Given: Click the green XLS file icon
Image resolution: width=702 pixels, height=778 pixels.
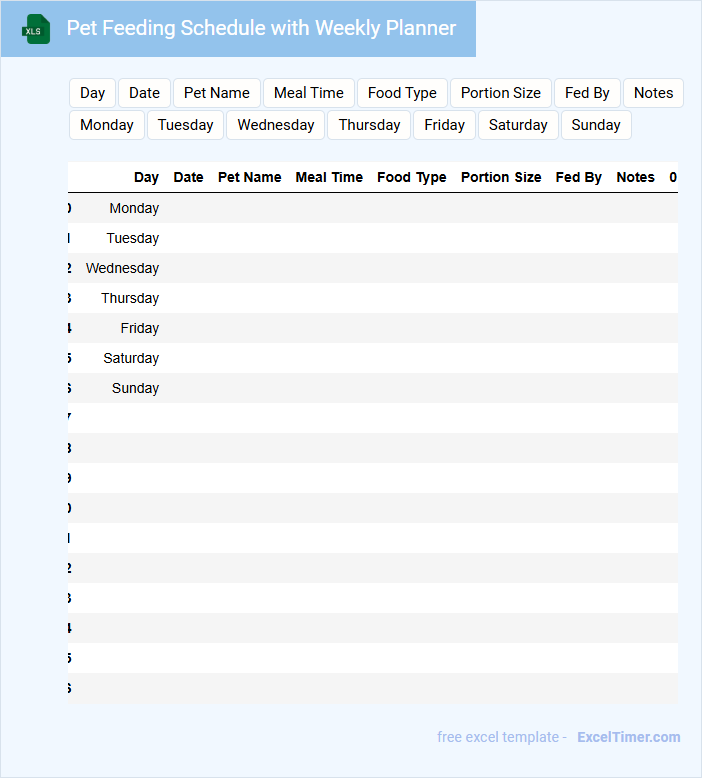Looking at the screenshot, I should pos(36,29).
